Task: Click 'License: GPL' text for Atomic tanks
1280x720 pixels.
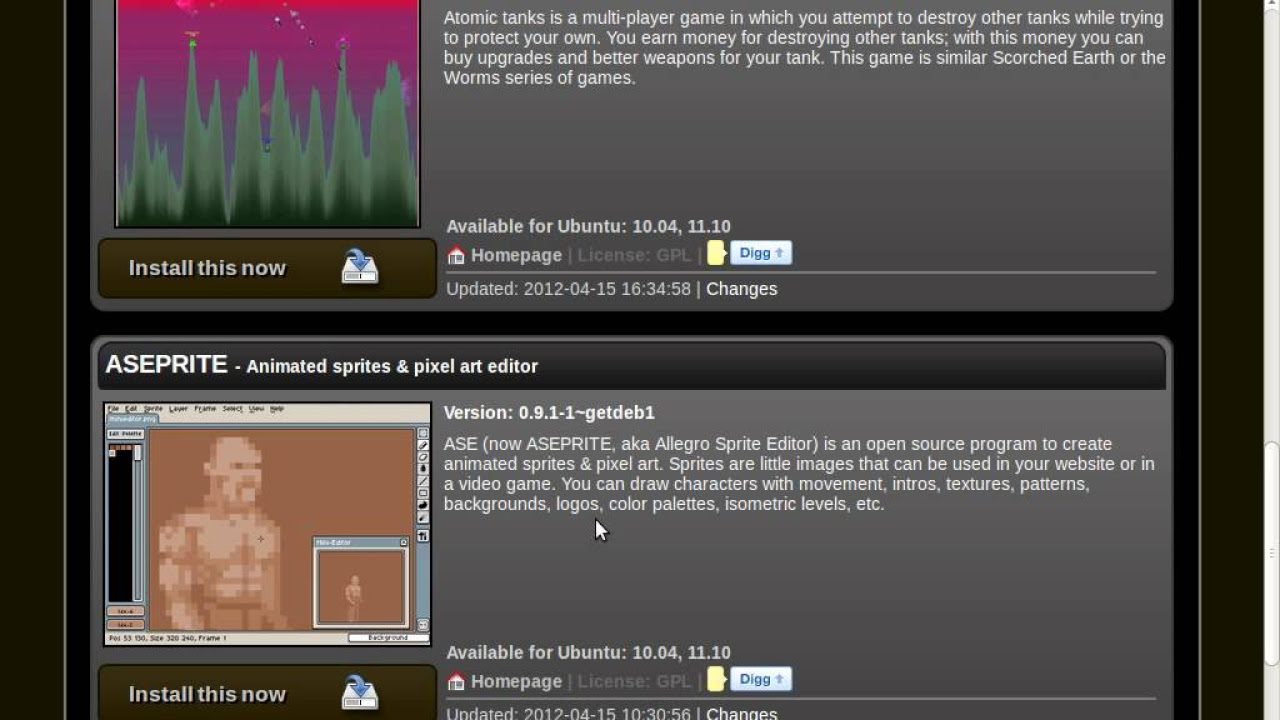Action: (x=634, y=255)
